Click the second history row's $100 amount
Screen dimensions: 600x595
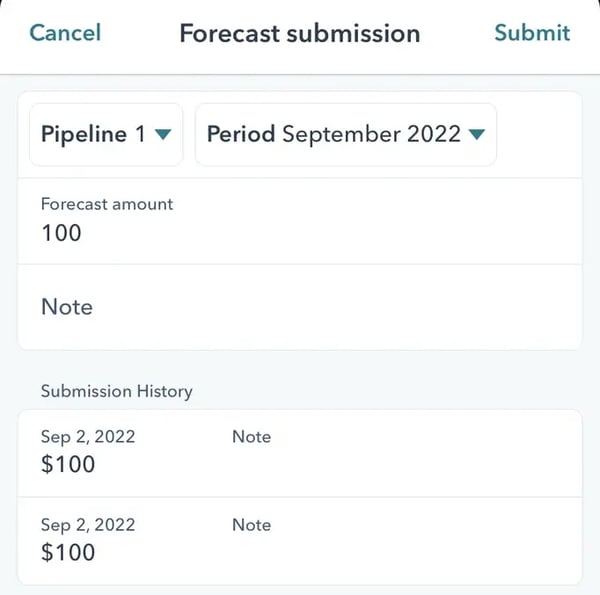point(68,553)
